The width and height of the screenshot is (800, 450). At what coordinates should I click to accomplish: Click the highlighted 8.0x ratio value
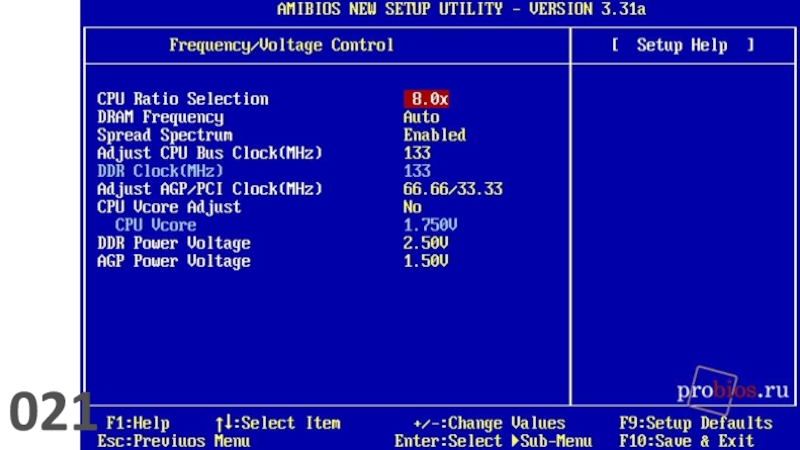(427, 99)
